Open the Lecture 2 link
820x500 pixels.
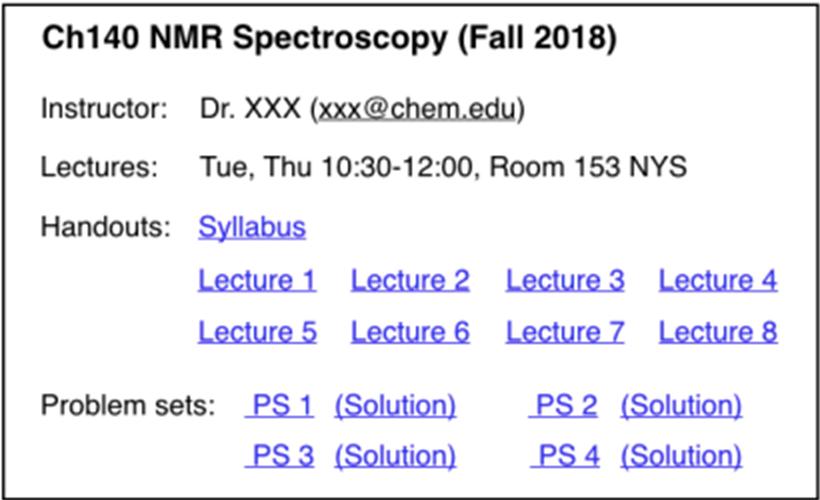[410, 280]
